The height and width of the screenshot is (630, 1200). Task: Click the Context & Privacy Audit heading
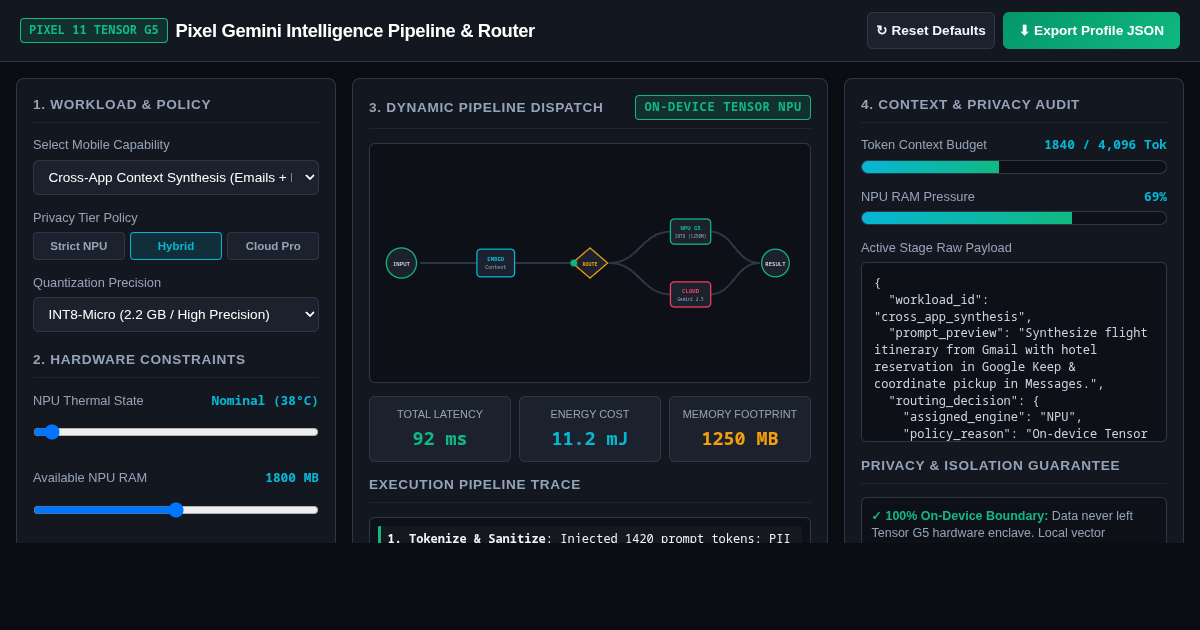click(x=970, y=105)
